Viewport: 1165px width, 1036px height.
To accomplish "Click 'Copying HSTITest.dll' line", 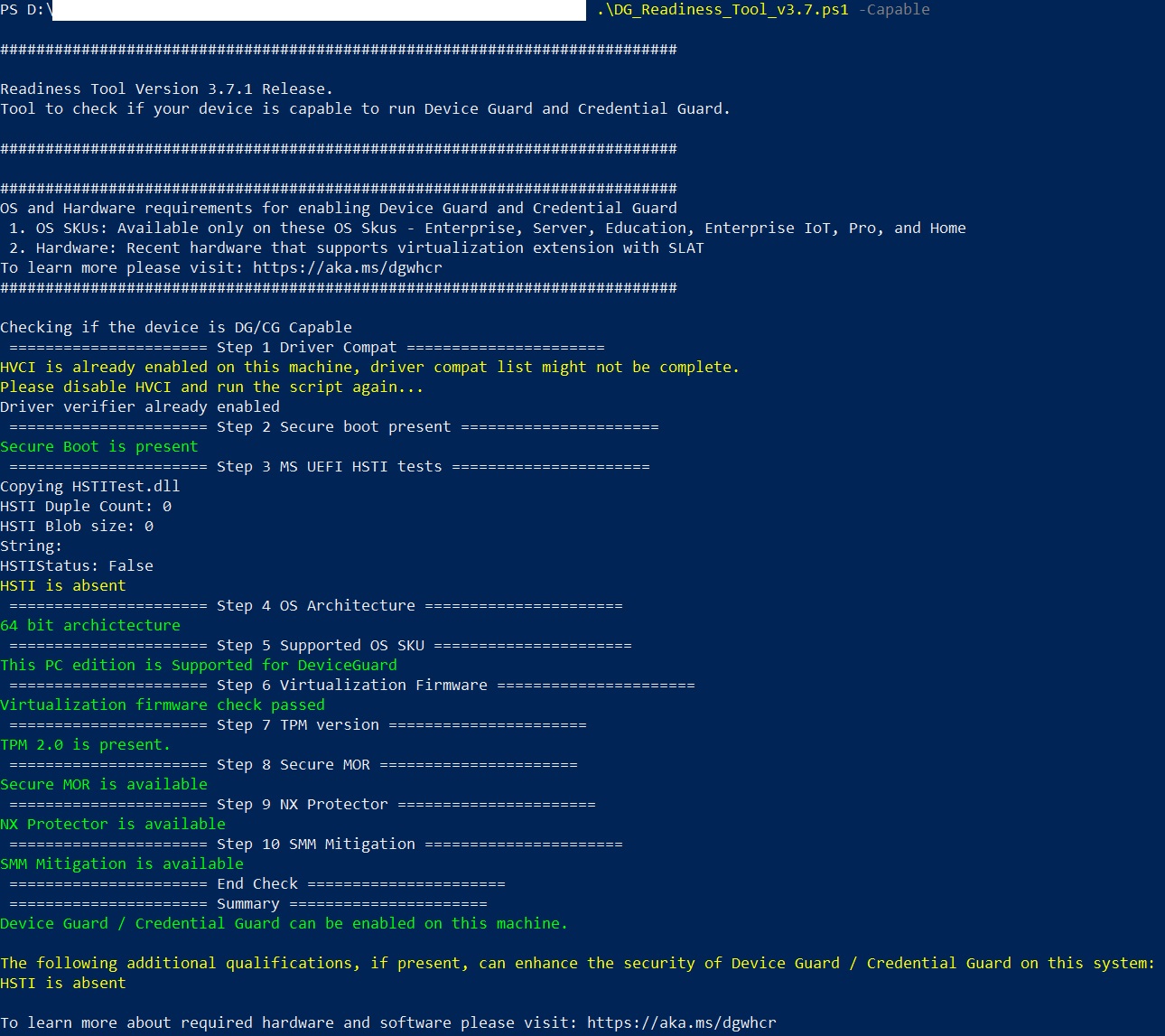I will (90, 486).
